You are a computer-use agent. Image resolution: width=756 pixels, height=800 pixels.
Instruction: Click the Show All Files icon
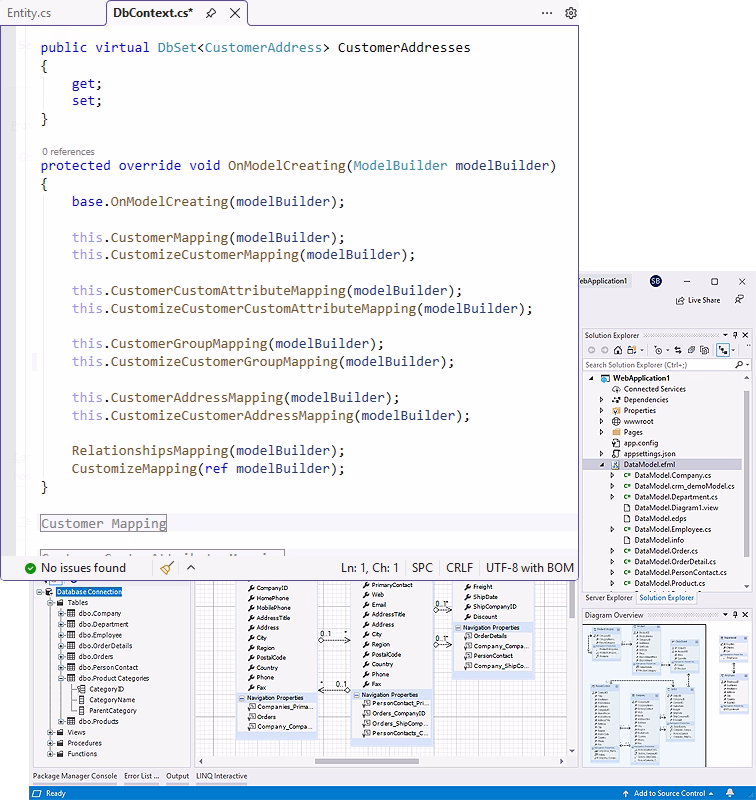[x=704, y=350]
